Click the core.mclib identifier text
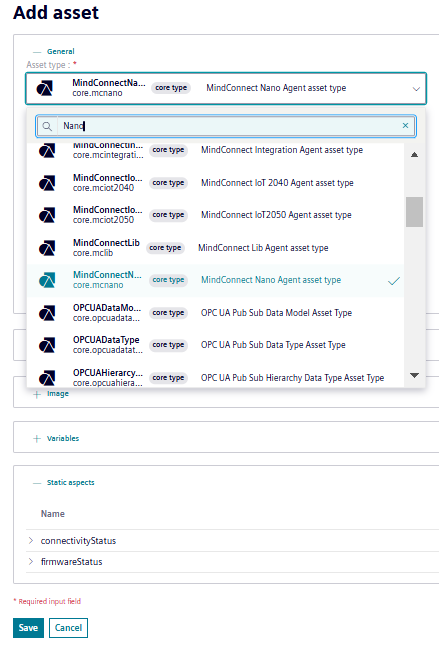Image resolution: width=439 pixels, height=646 pixels. point(93,253)
